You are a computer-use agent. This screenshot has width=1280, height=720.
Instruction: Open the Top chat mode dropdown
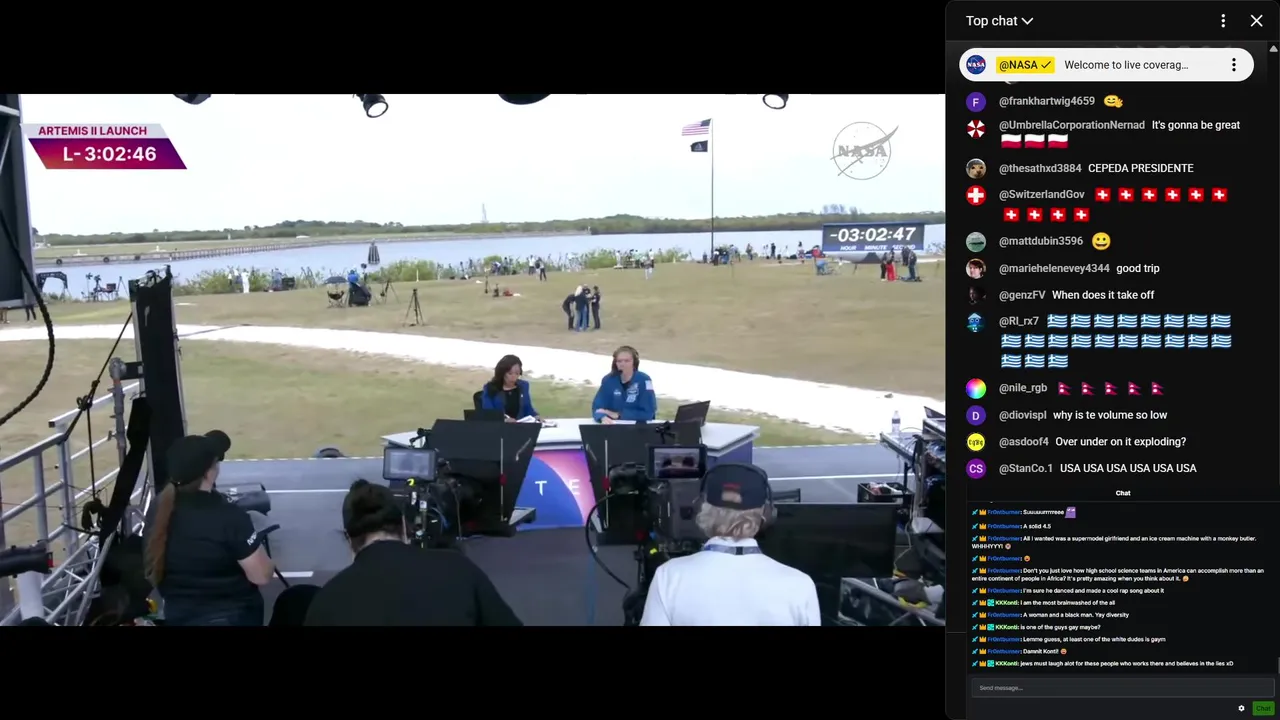coord(999,21)
